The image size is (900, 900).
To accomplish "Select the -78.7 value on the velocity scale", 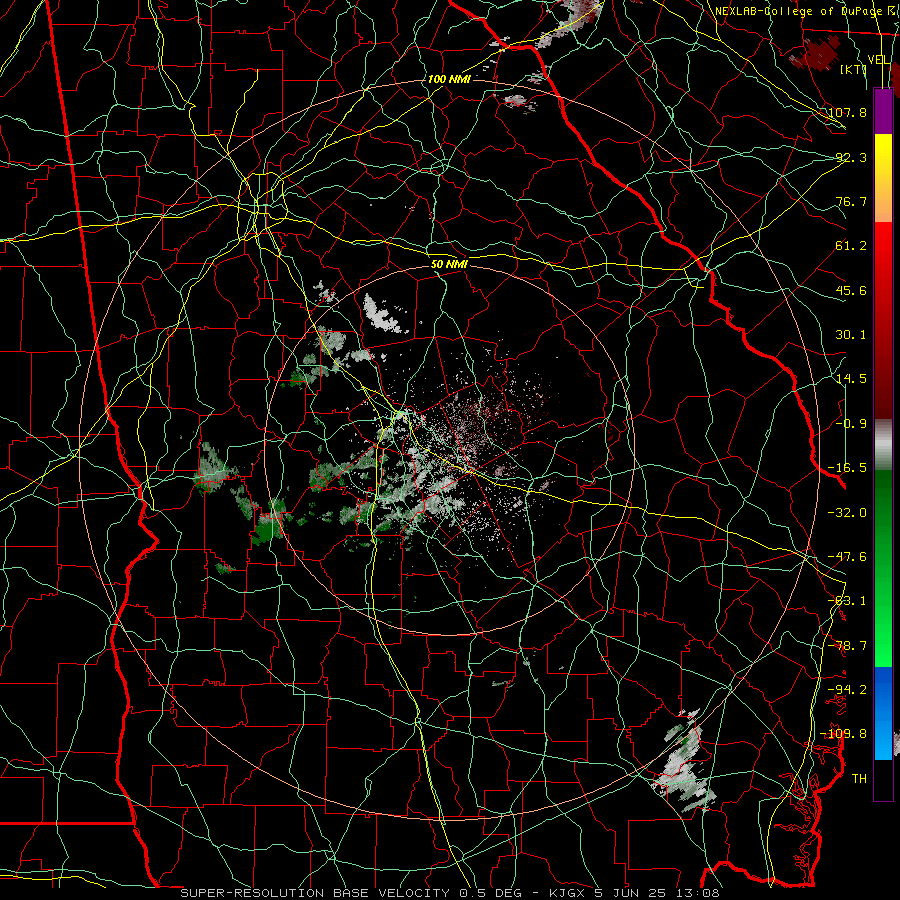I will (x=848, y=646).
